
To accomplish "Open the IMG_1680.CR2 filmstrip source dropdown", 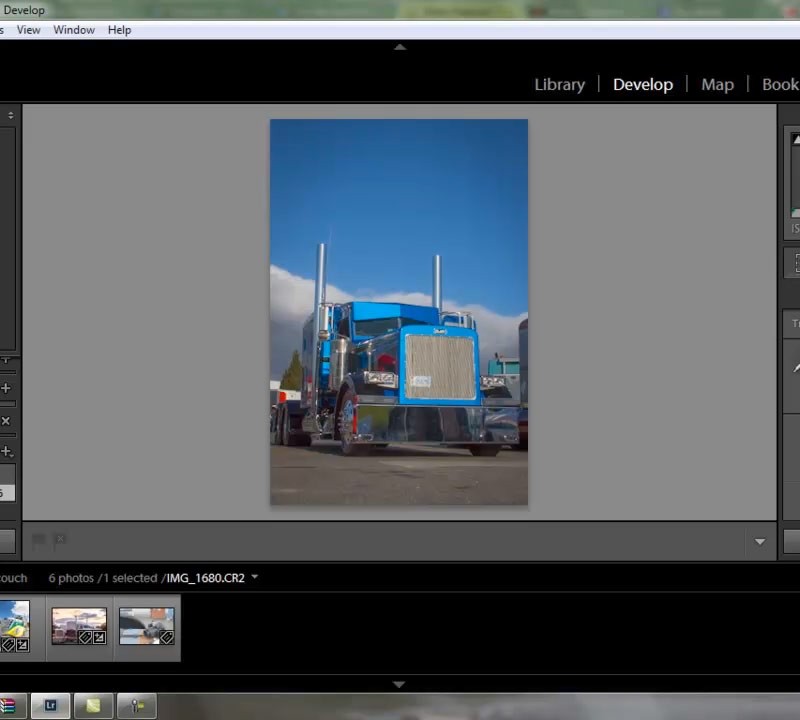I will pyautogui.click(x=255, y=577).
